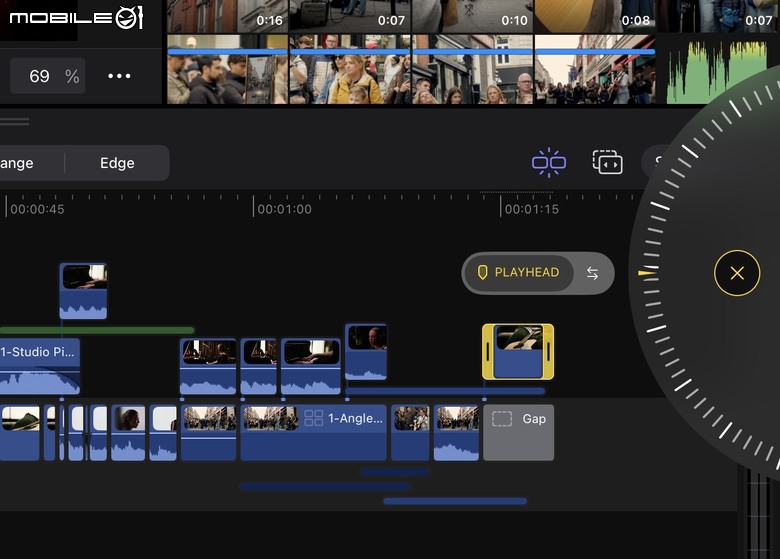Select the 1-Studio Pi... connected clip
The height and width of the screenshot is (559, 780).
click(40, 366)
